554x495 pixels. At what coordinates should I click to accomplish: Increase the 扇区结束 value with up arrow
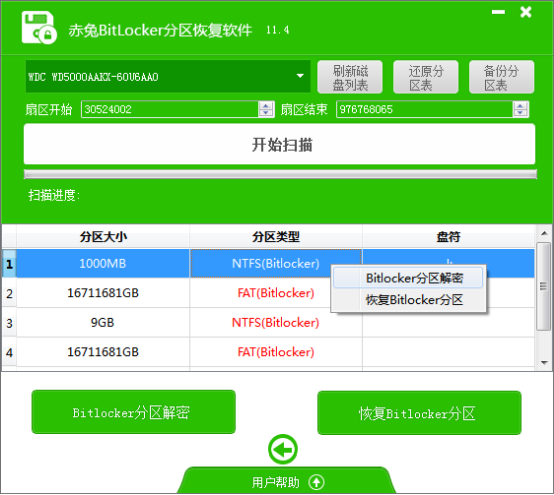click(x=520, y=105)
